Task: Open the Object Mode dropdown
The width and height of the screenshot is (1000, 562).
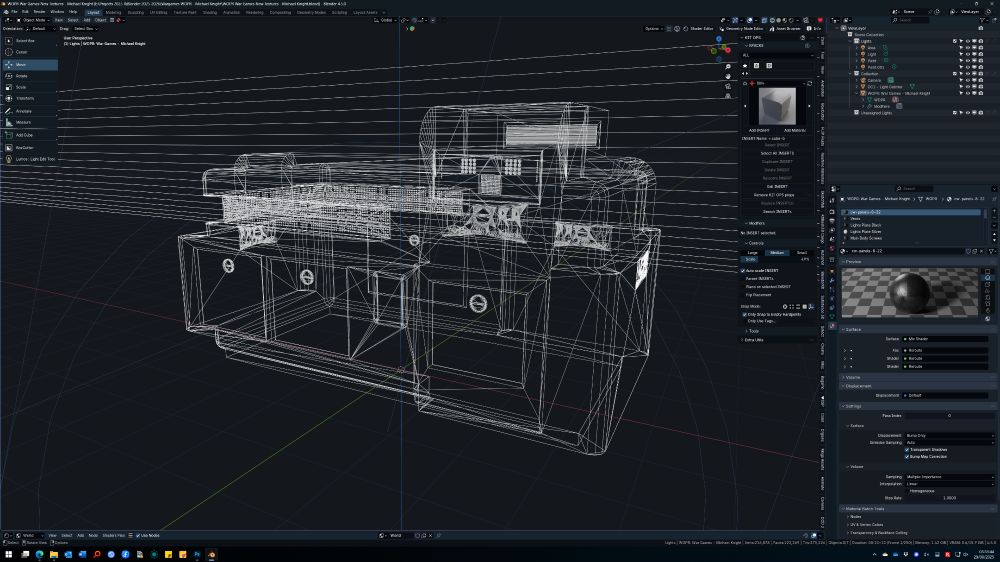Action: [32, 20]
